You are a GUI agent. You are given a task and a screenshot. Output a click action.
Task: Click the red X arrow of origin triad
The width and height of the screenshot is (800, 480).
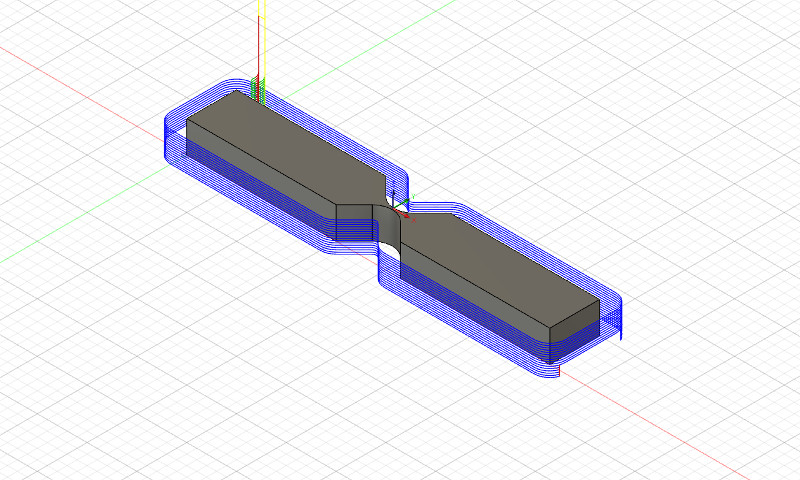coord(403,215)
